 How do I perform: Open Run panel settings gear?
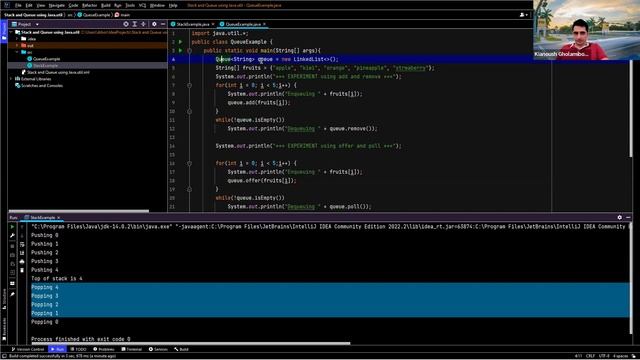point(620,218)
